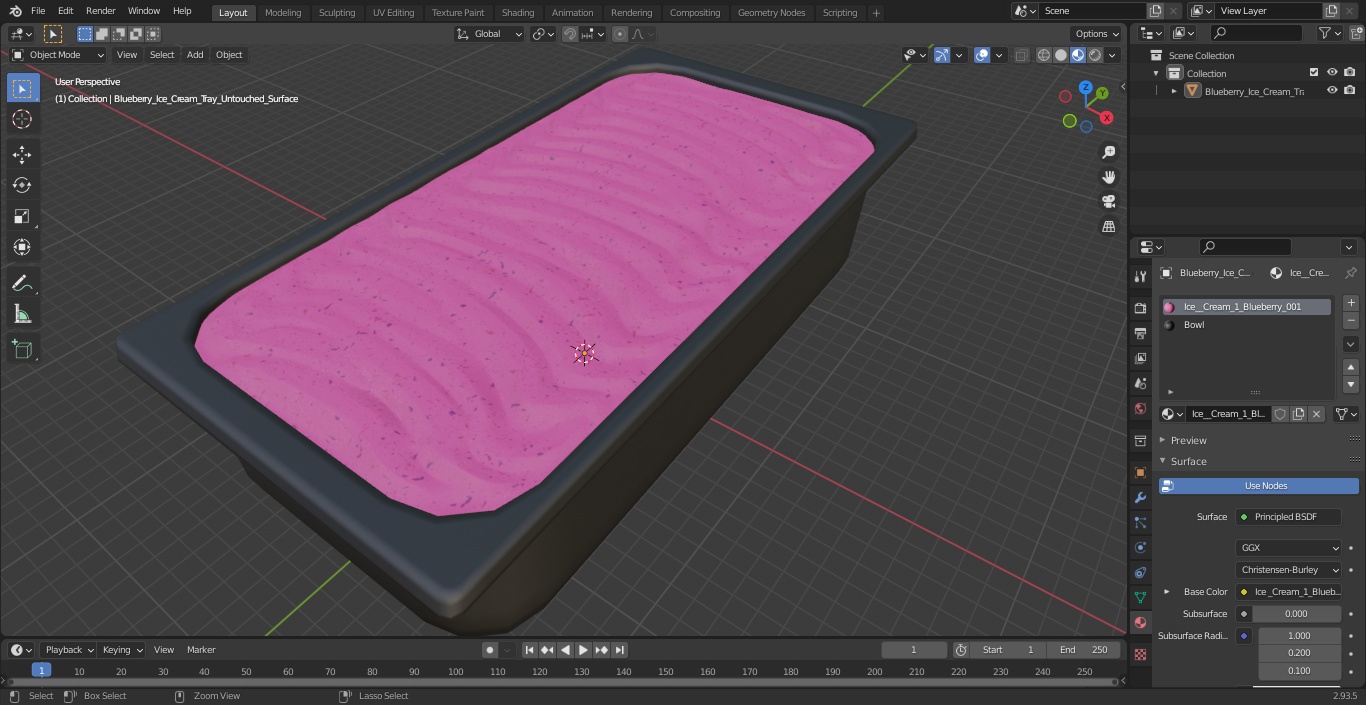This screenshot has height=705, width=1366.
Task: Click the pan view hand icon
Action: (x=1109, y=177)
